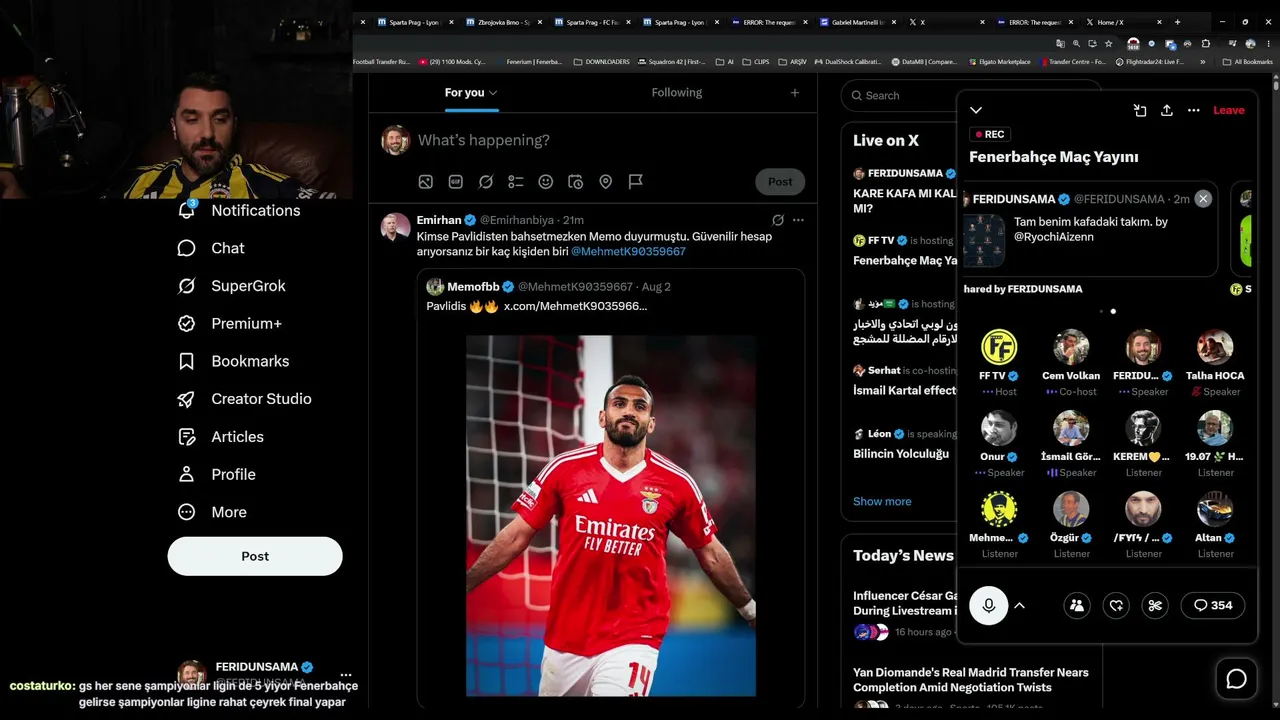Open the Chat speech bubble icon in sidebar
1280x720 pixels.
tap(186, 248)
